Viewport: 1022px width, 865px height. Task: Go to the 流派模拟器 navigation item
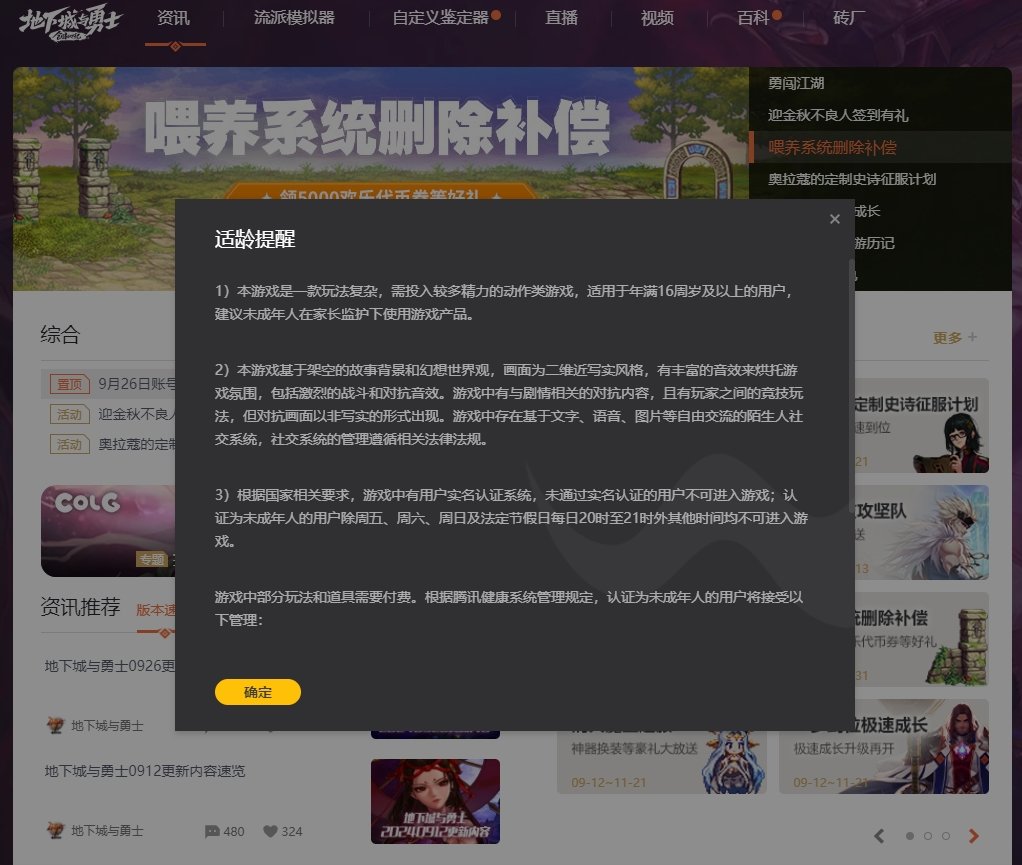pyautogui.click(x=294, y=18)
